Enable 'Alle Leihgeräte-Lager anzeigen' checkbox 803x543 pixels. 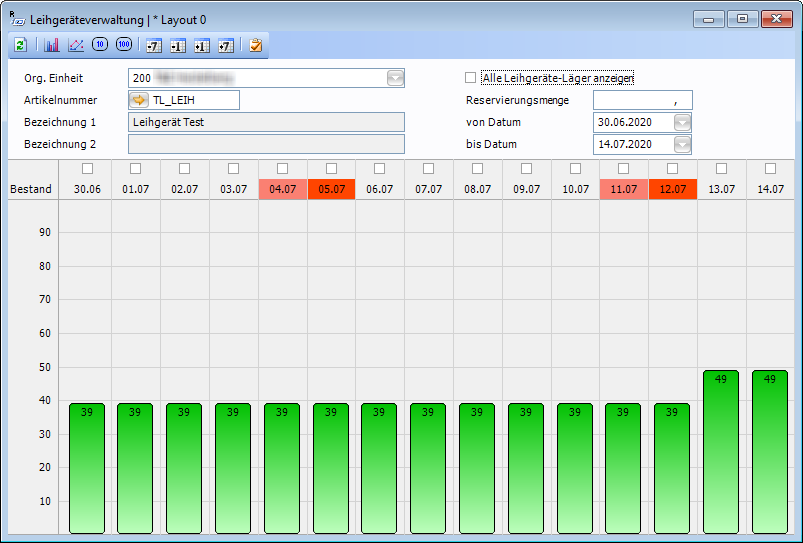[x=471, y=78]
